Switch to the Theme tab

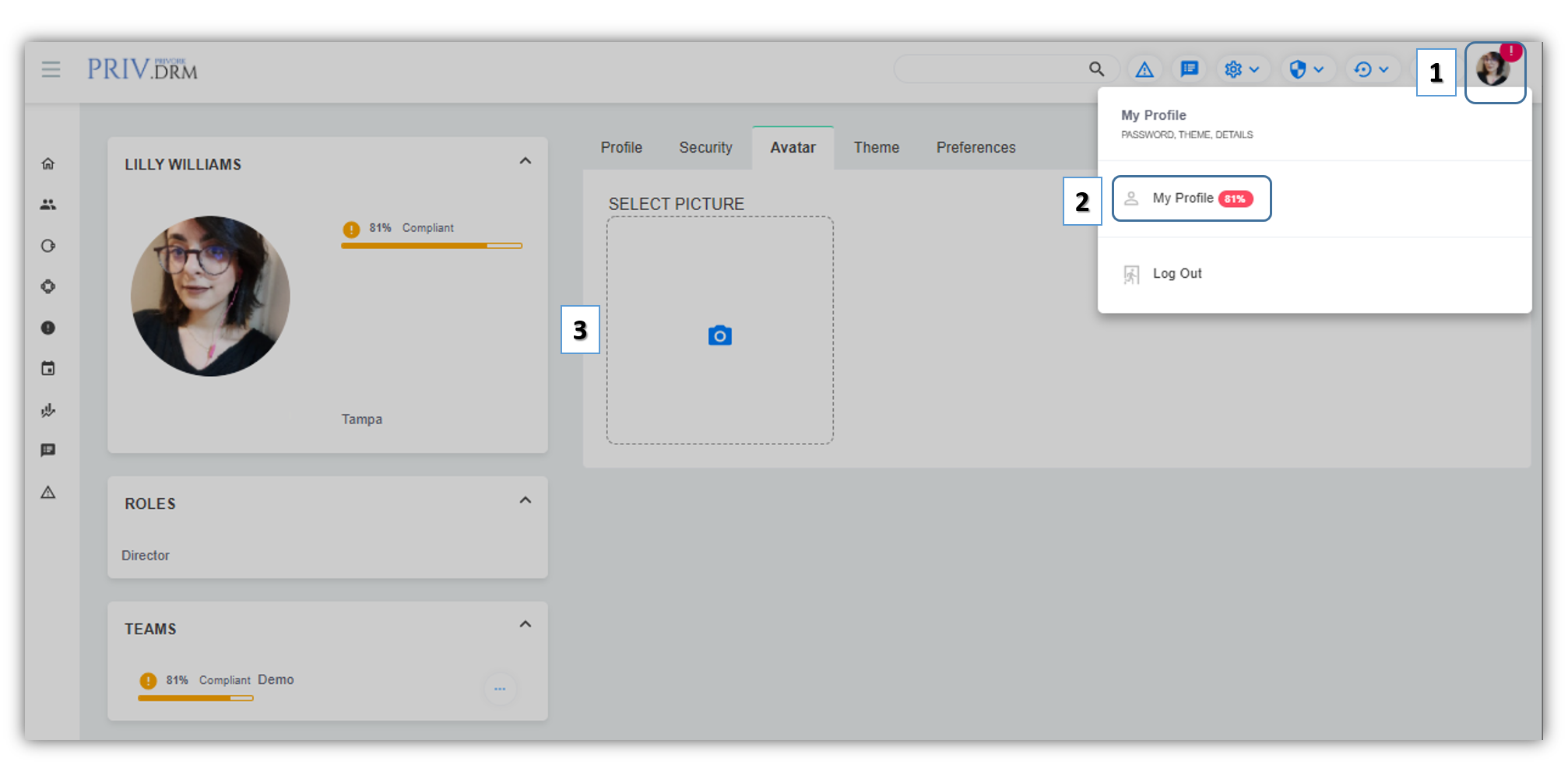pos(876,148)
